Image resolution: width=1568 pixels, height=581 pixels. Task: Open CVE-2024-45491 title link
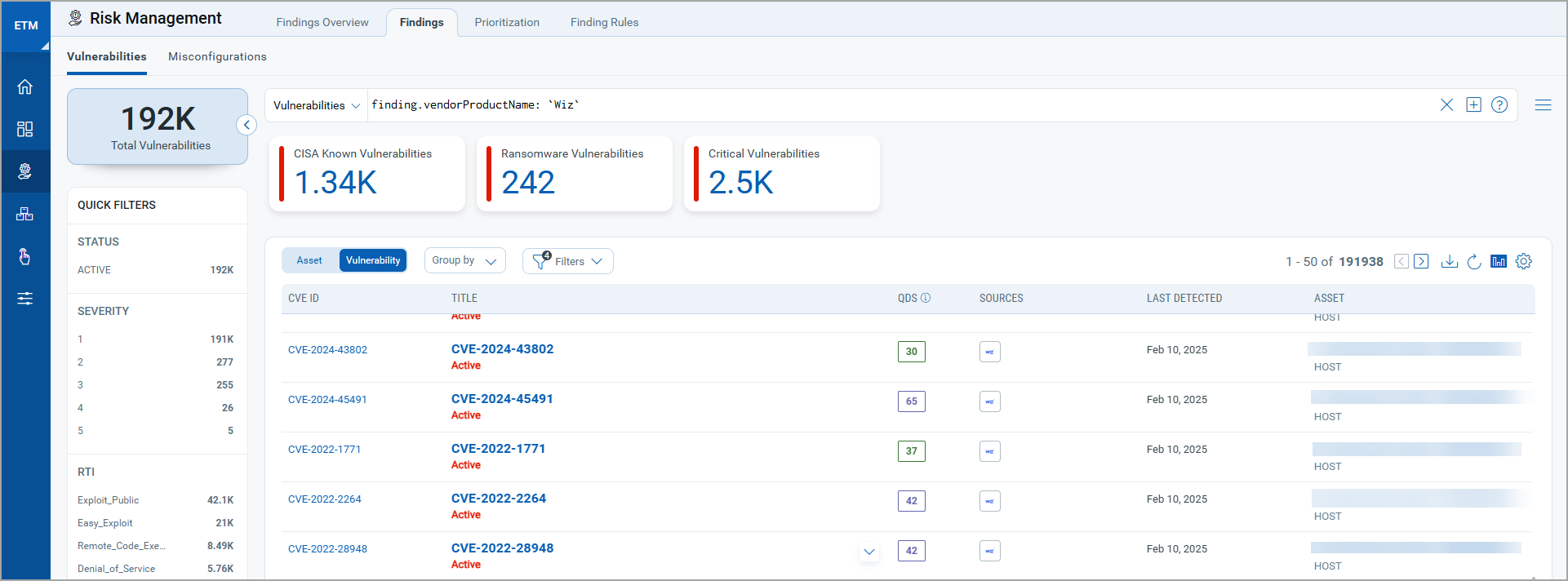pos(502,399)
